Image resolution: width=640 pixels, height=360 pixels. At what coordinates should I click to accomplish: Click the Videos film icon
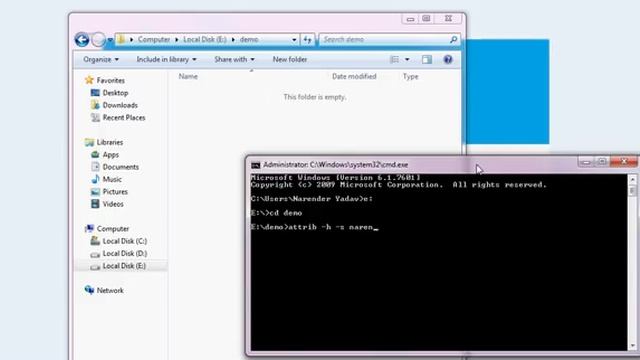[95, 204]
